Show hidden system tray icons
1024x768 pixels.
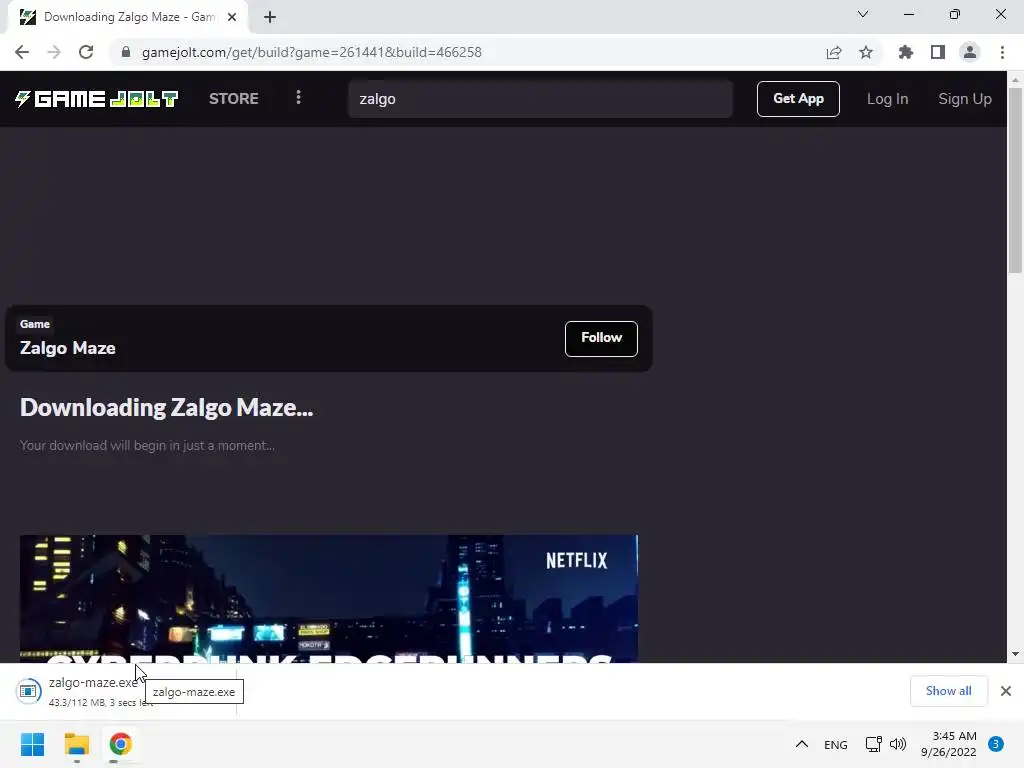pos(801,744)
